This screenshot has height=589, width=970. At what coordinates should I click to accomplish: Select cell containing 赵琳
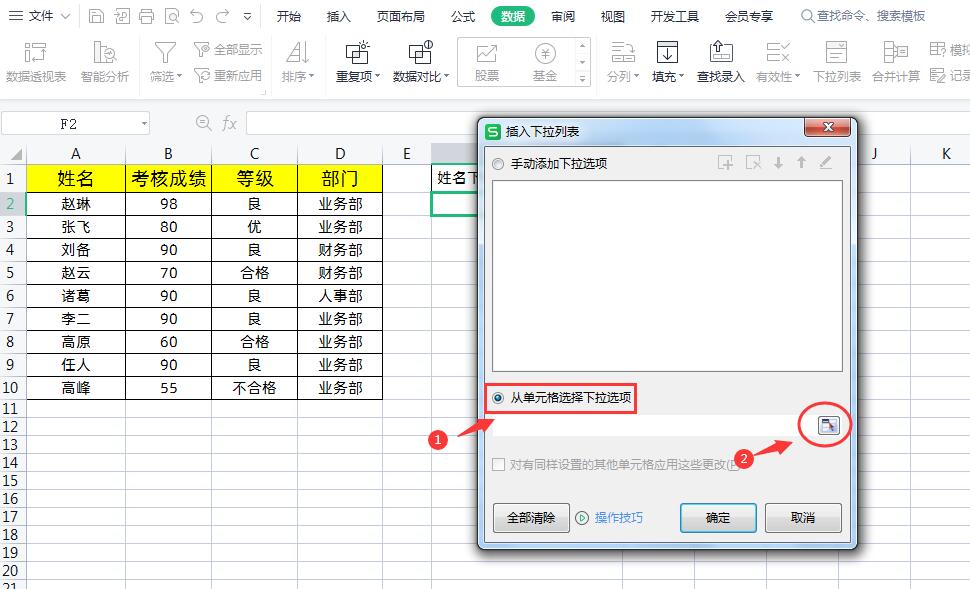point(75,204)
